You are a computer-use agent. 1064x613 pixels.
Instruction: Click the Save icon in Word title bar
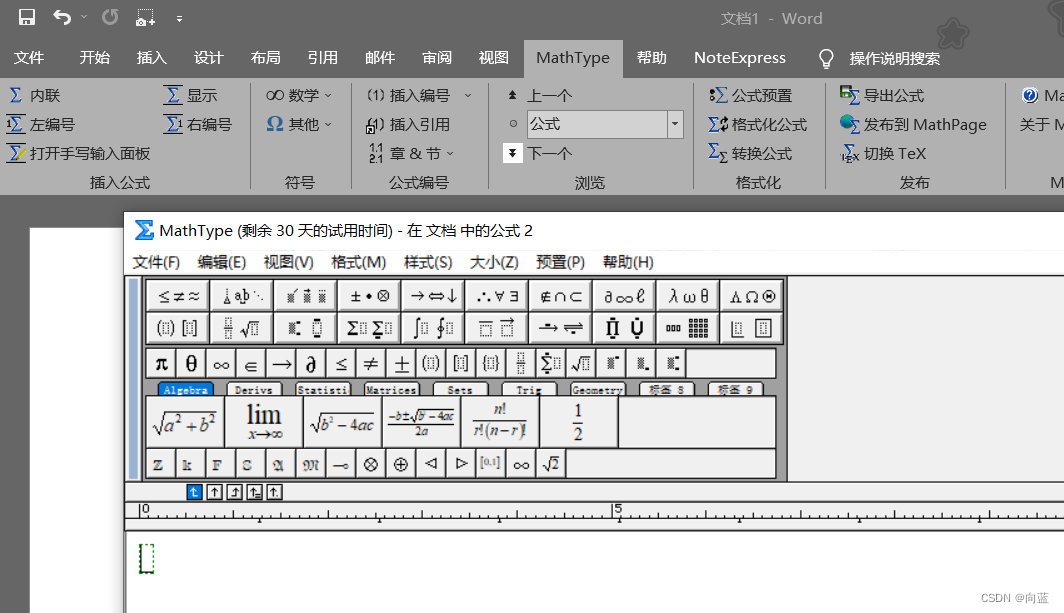[26, 18]
